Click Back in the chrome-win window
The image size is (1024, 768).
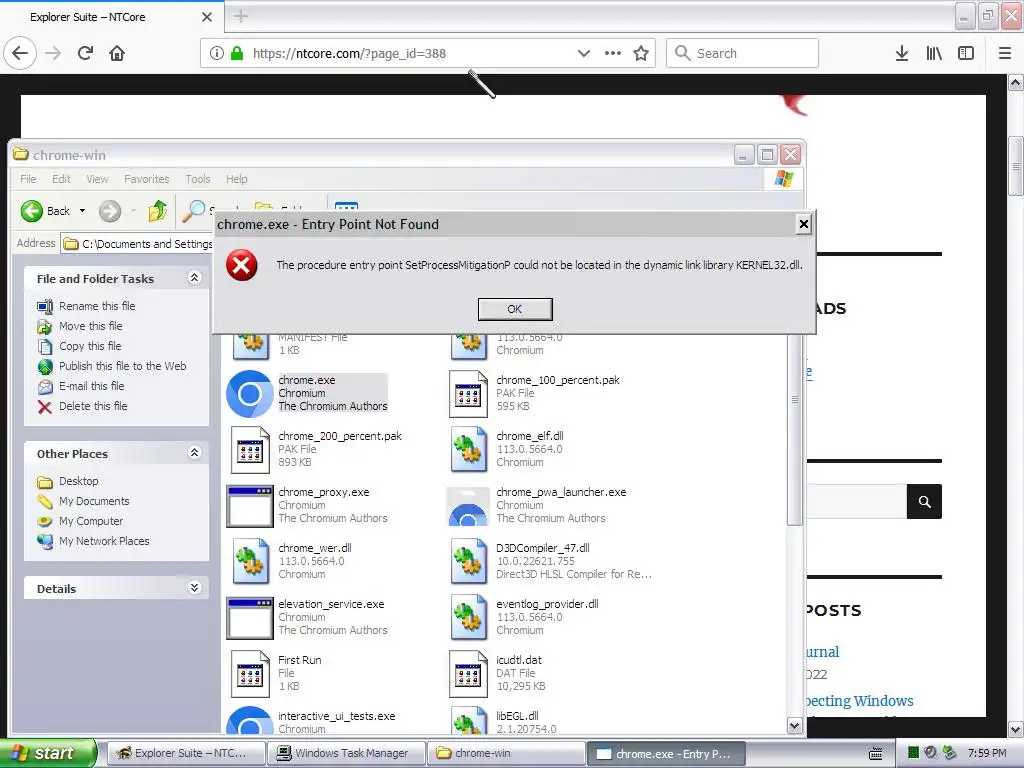point(46,211)
